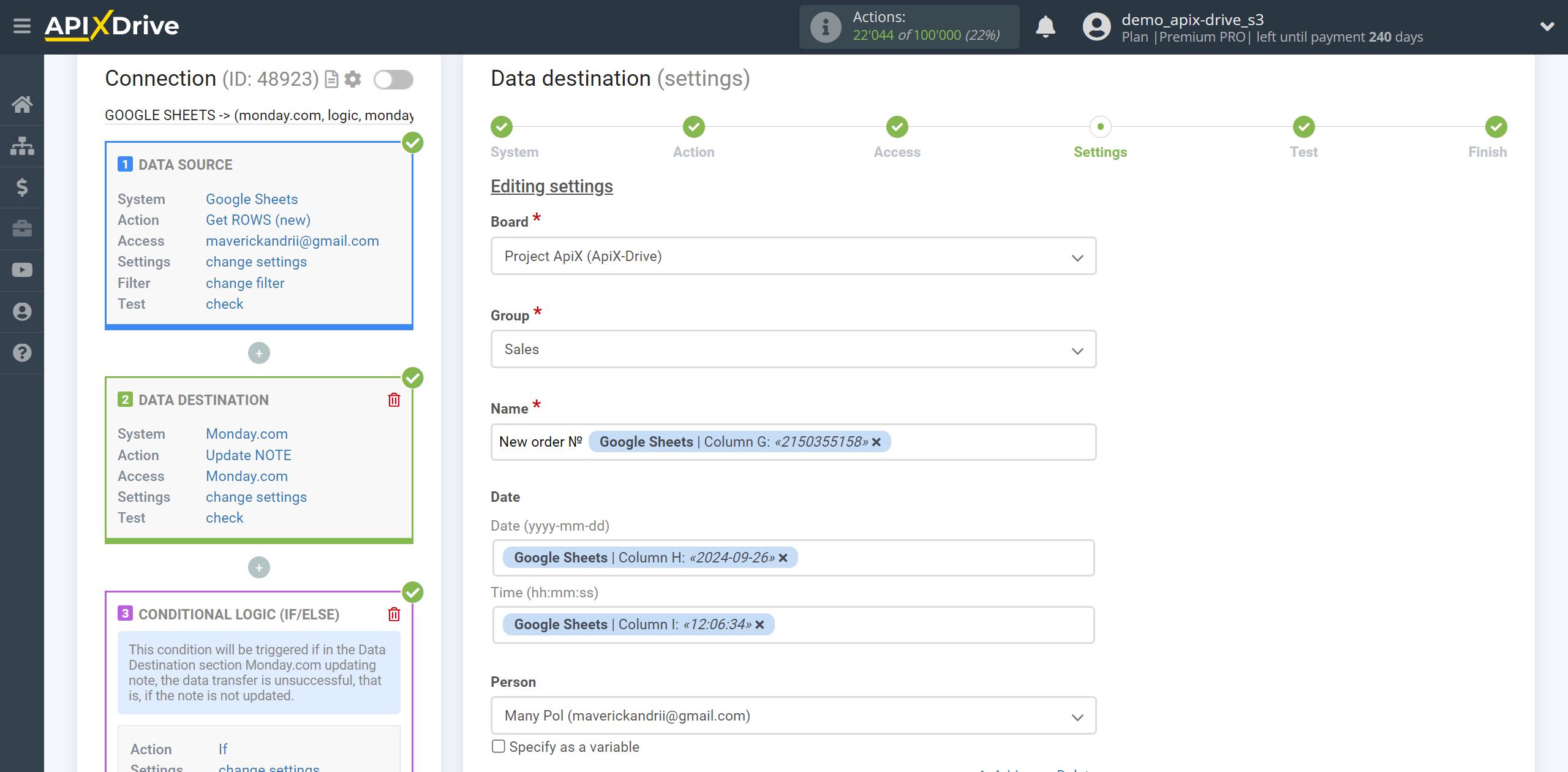Screen dimensions: 1568x772
Task: Click change filter link
Action: coord(245,283)
